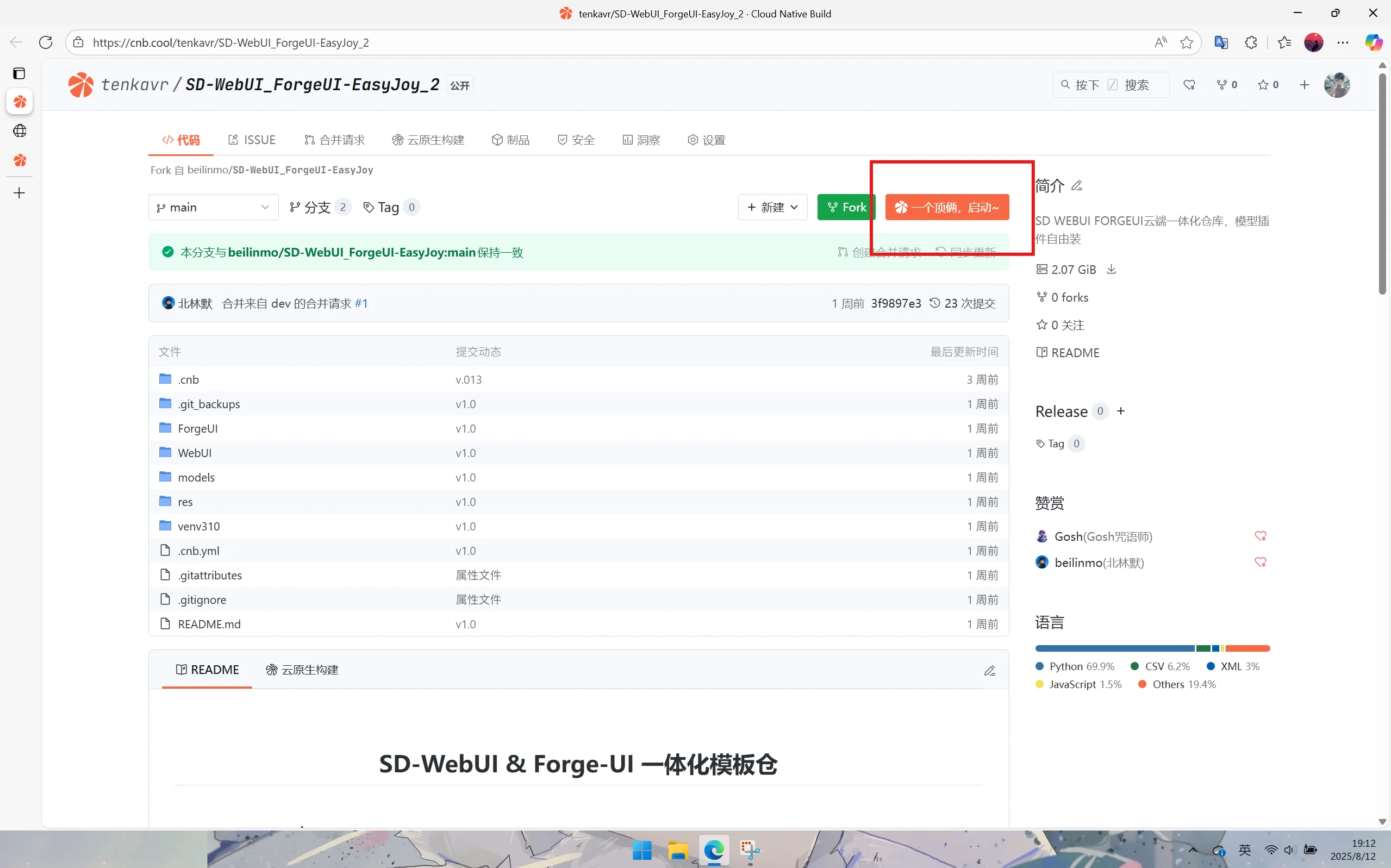Expand the main branch dropdown

pyautogui.click(x=213, y=207)
